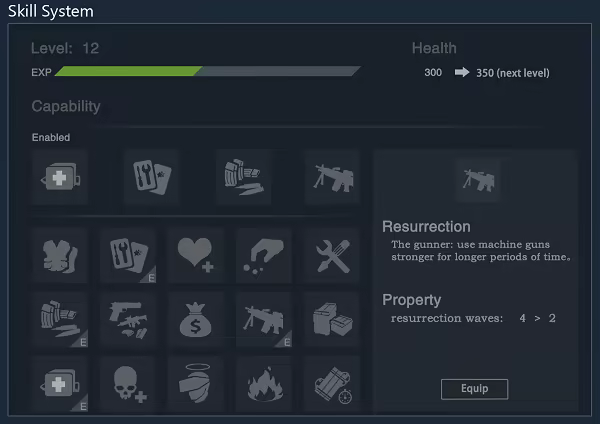Choose the money bag skill
This screenshot has height=424, width=600.
(x=196, y=320)
